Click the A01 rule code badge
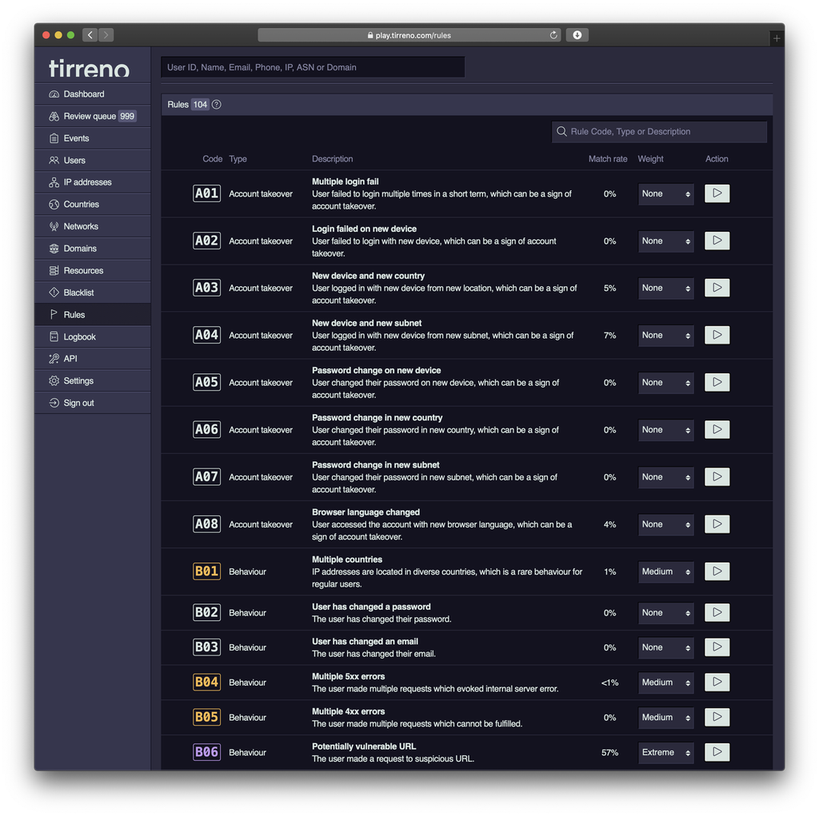This screenshot has width=819, height=816. pos(206,193)
